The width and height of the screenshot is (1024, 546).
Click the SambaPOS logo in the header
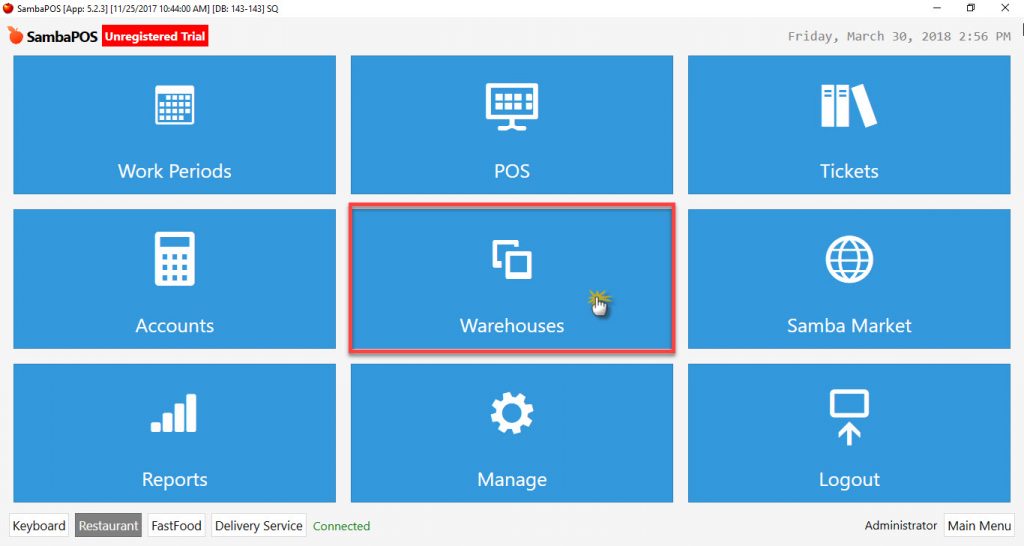(52, 36)
